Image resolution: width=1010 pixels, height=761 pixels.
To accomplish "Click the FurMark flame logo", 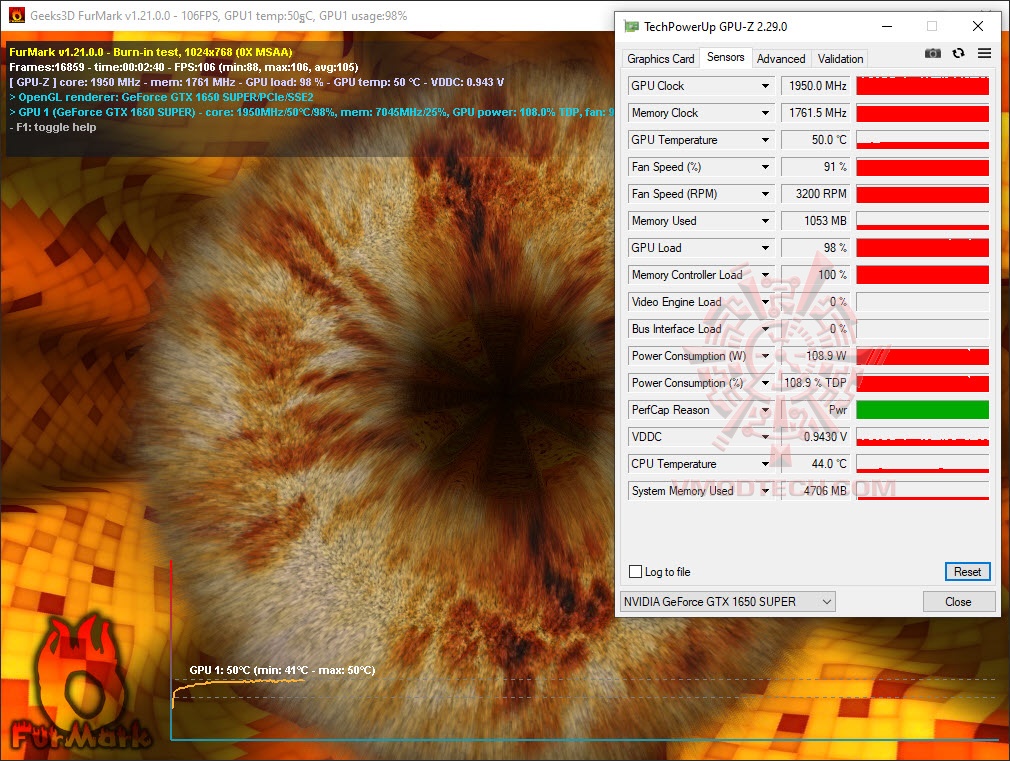I will click(81, 683).
